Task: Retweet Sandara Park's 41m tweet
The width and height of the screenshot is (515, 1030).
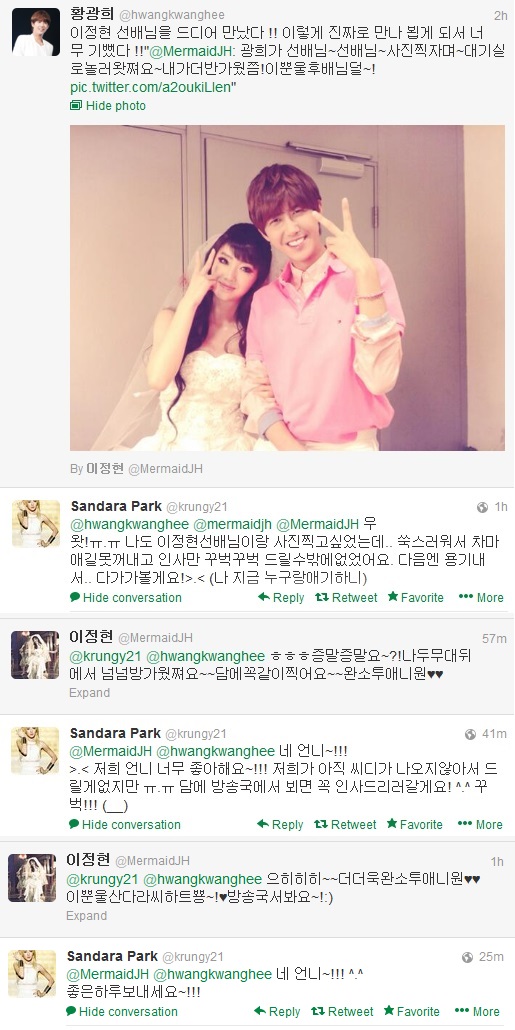Action: click(x=346, y=824)
